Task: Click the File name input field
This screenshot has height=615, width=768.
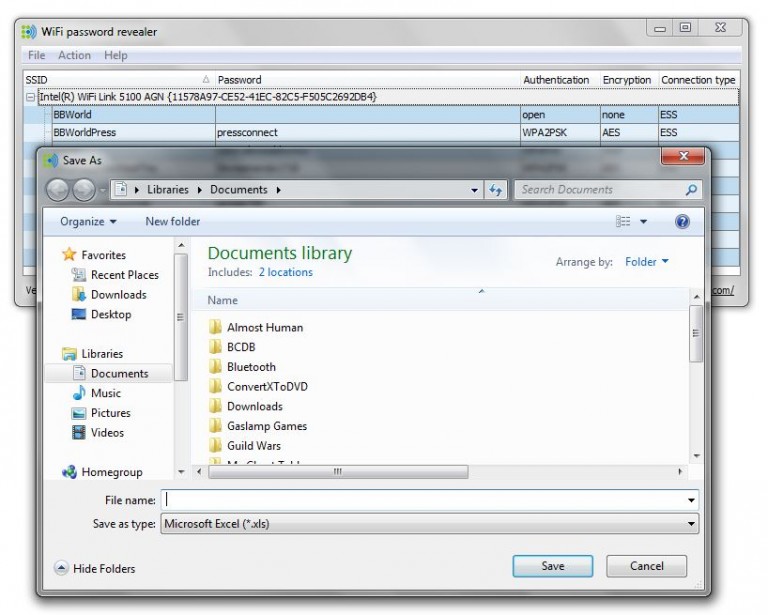Action: (x=424, y=500)
